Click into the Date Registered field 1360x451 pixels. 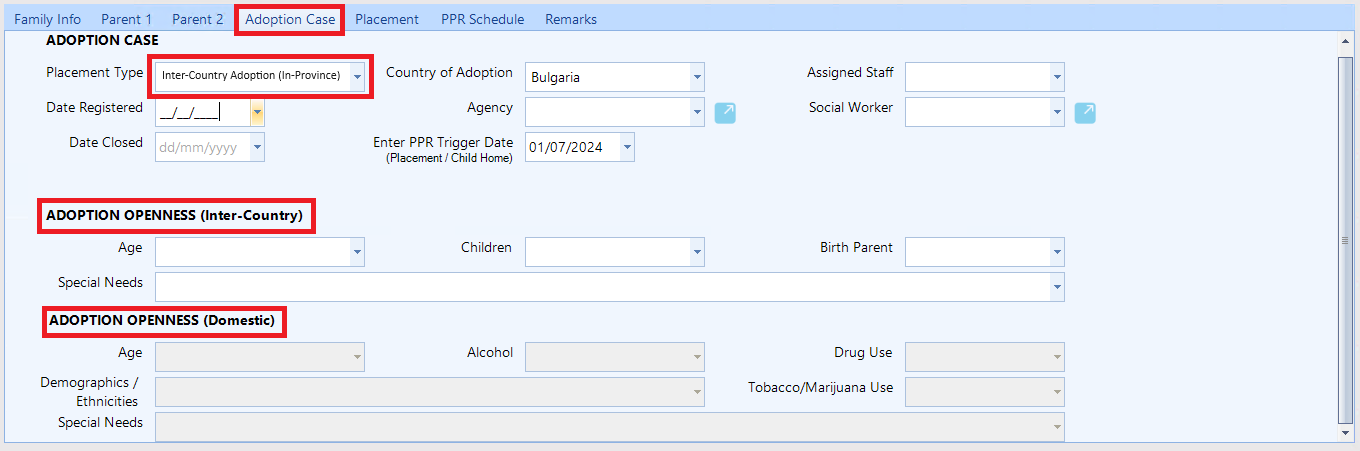[x=200, y=113]
